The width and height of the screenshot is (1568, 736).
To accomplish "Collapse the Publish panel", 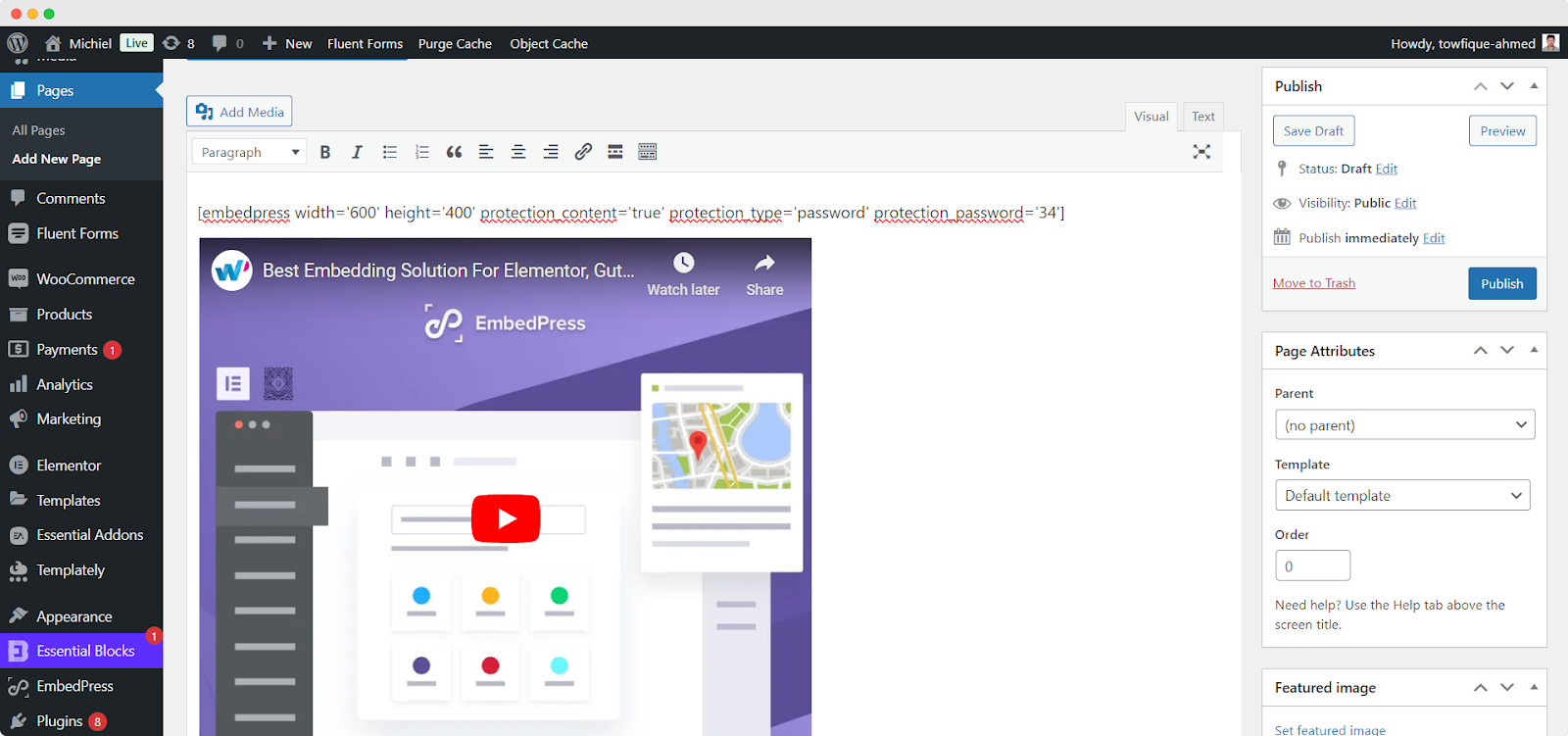I will click(x=1534, y=86).
